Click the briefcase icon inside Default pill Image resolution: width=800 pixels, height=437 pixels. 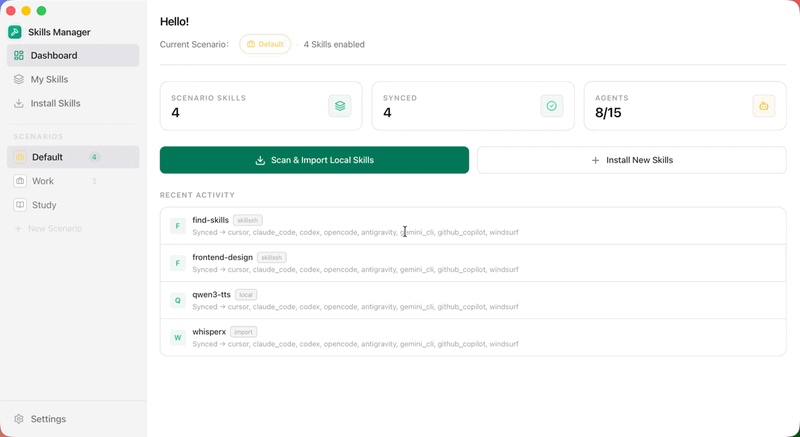point(251,44)
